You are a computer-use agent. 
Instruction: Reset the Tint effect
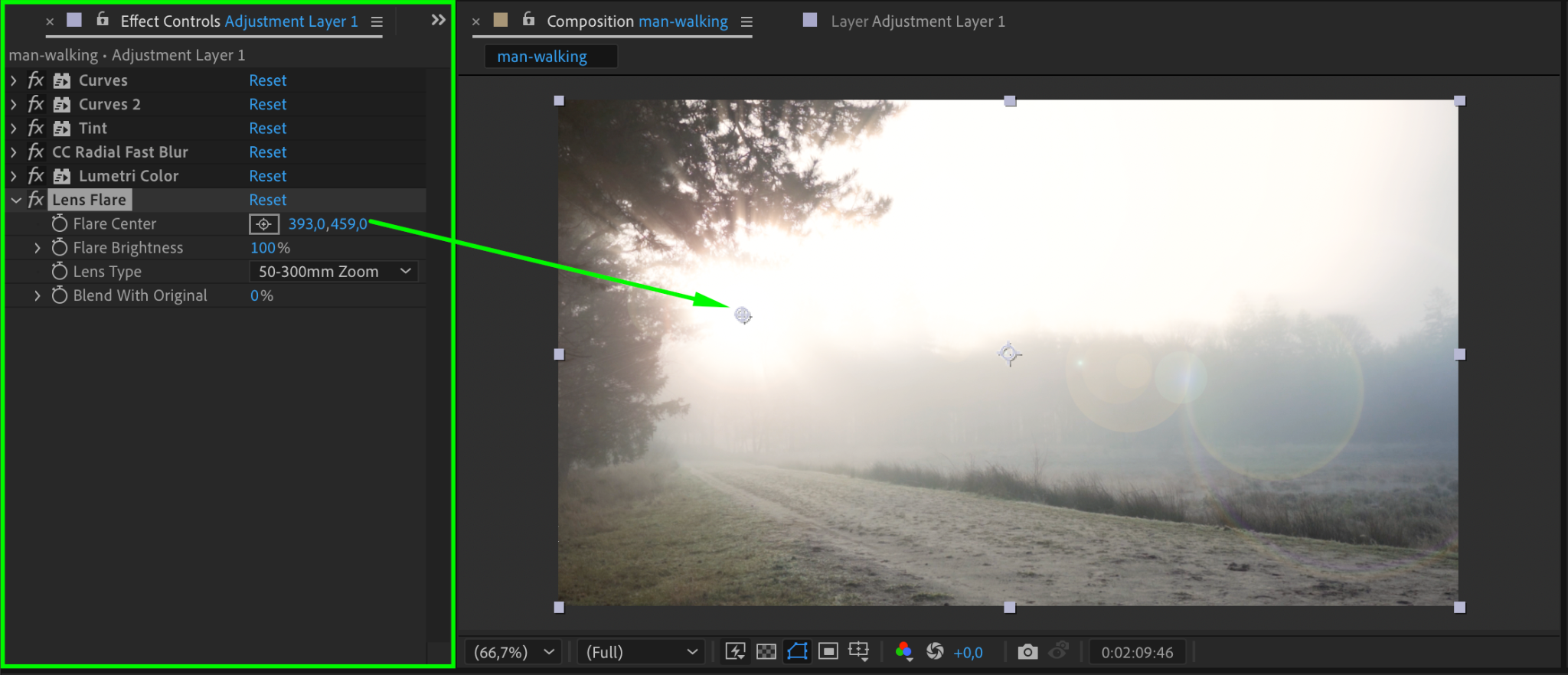268,128
